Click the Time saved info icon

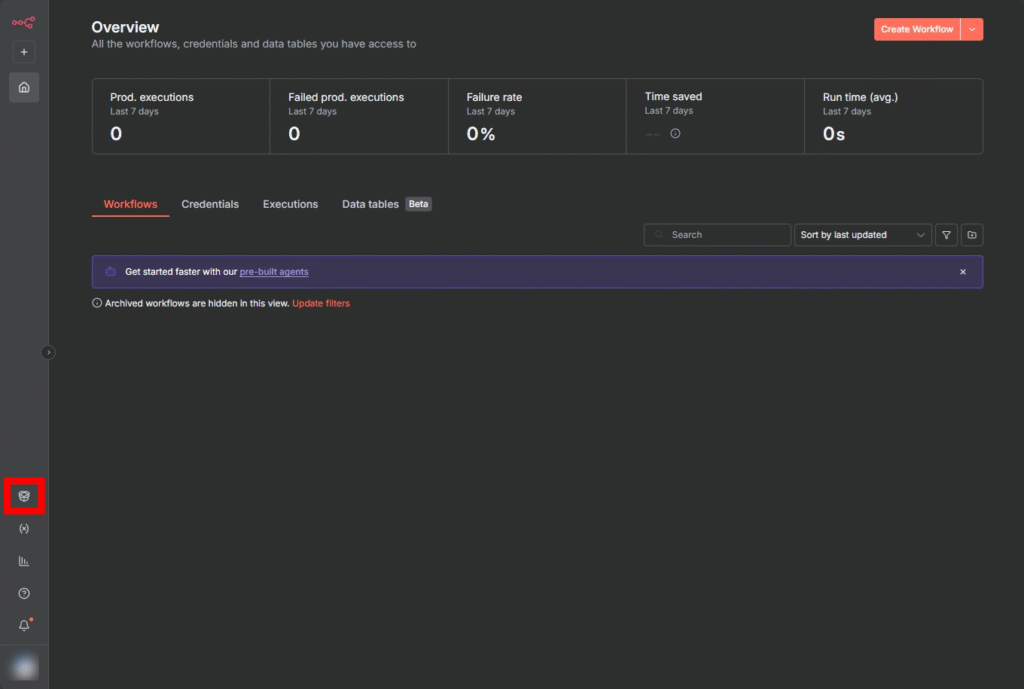[x=675, y=134]
